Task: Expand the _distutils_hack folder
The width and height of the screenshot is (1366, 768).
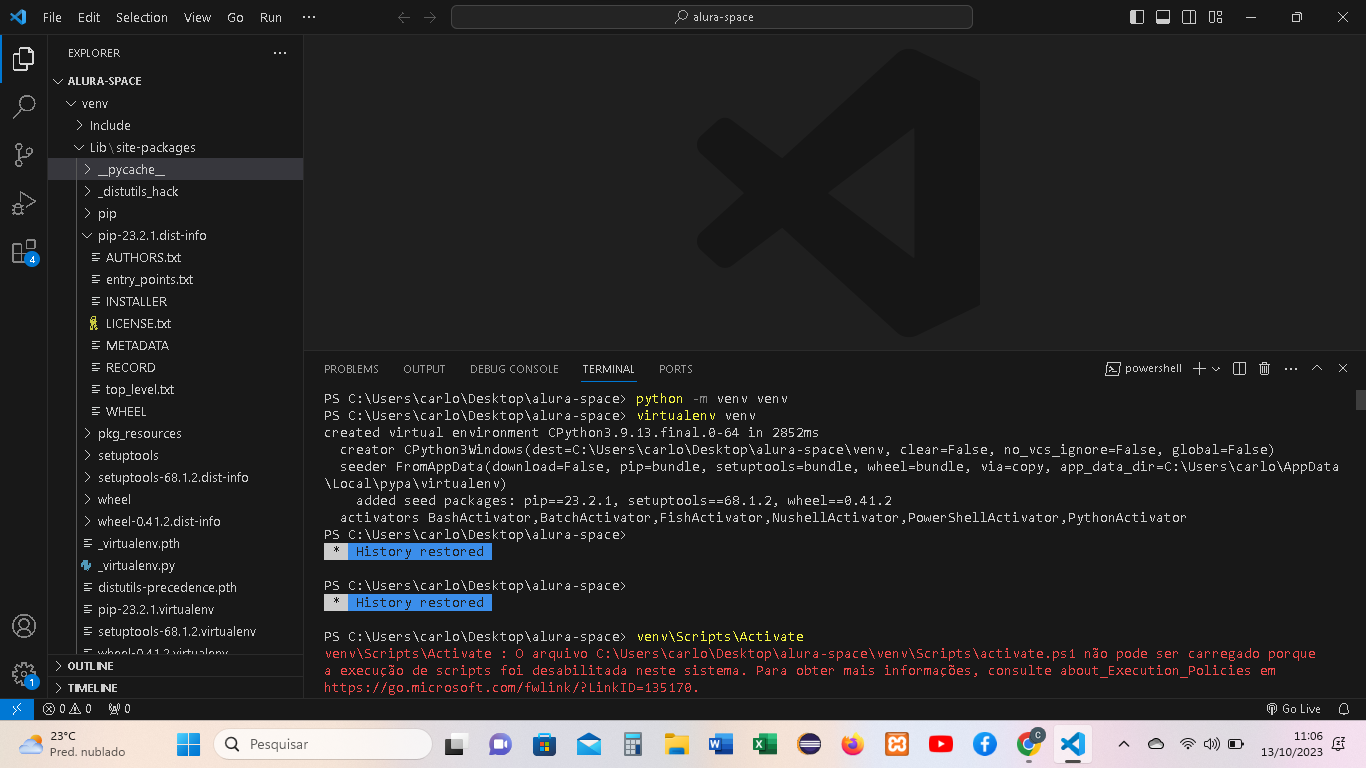Action: coord(175,191)
